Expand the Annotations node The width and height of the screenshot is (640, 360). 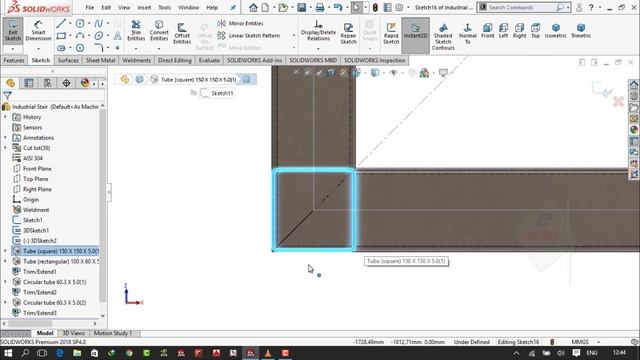[x=5, y=138]
